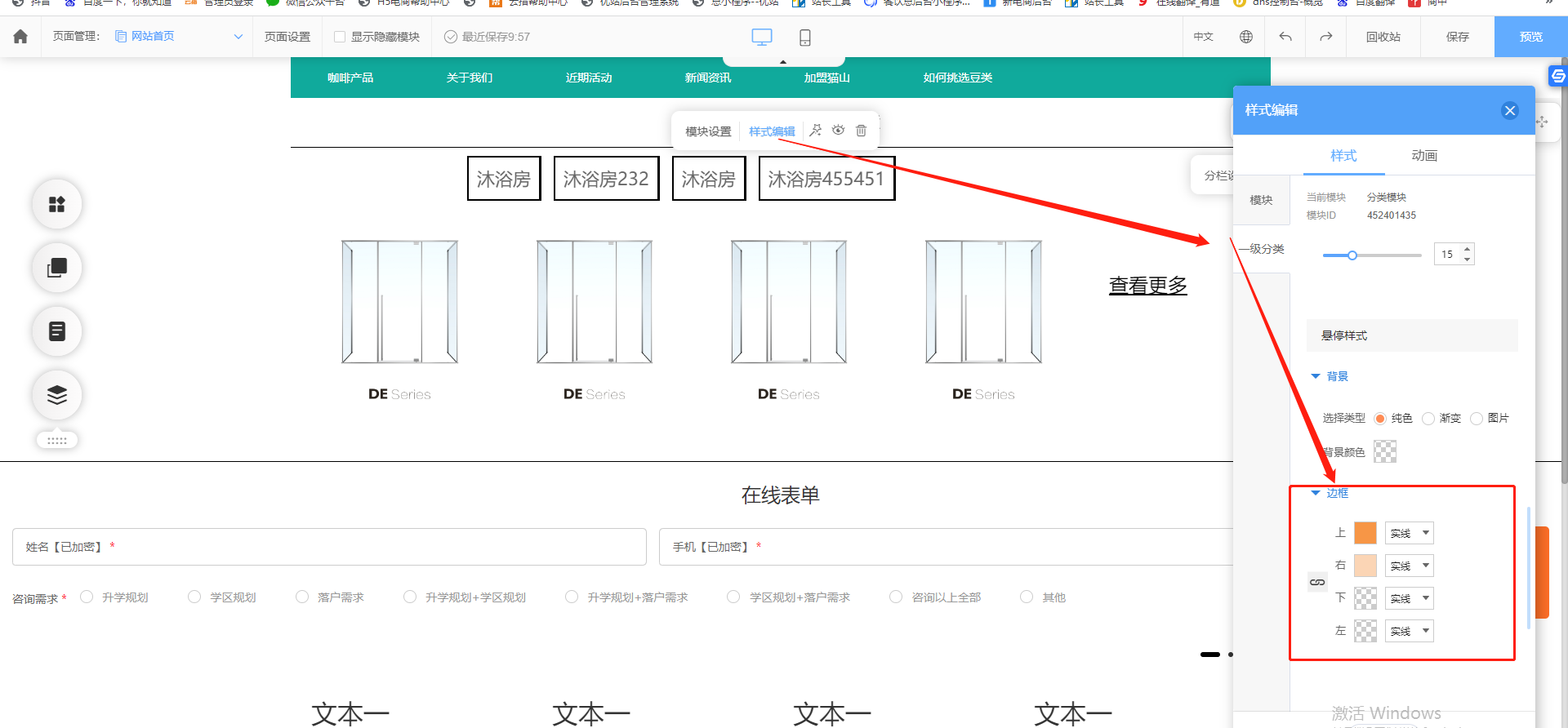Open the 回收站 recycle bin
1568x728 pixels.
point(1383,37)
